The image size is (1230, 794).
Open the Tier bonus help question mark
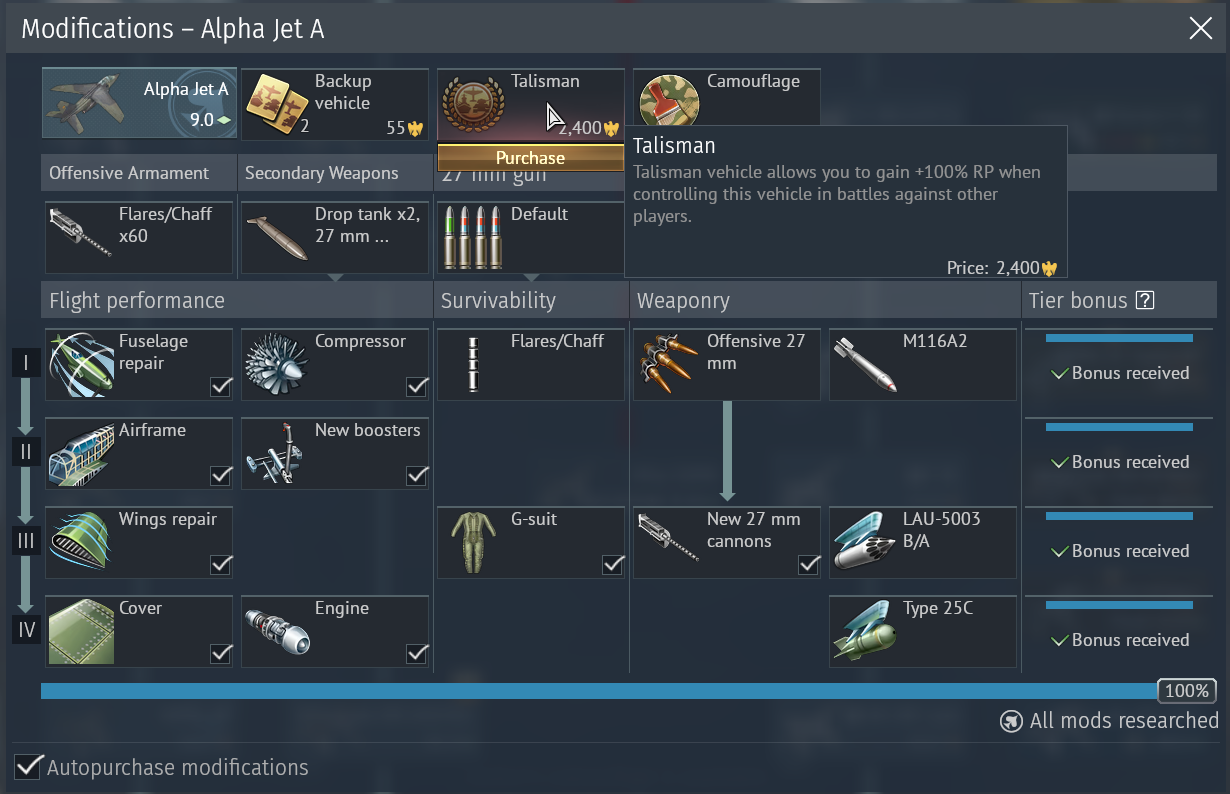pyautogui.click(x=1145, y=300)
